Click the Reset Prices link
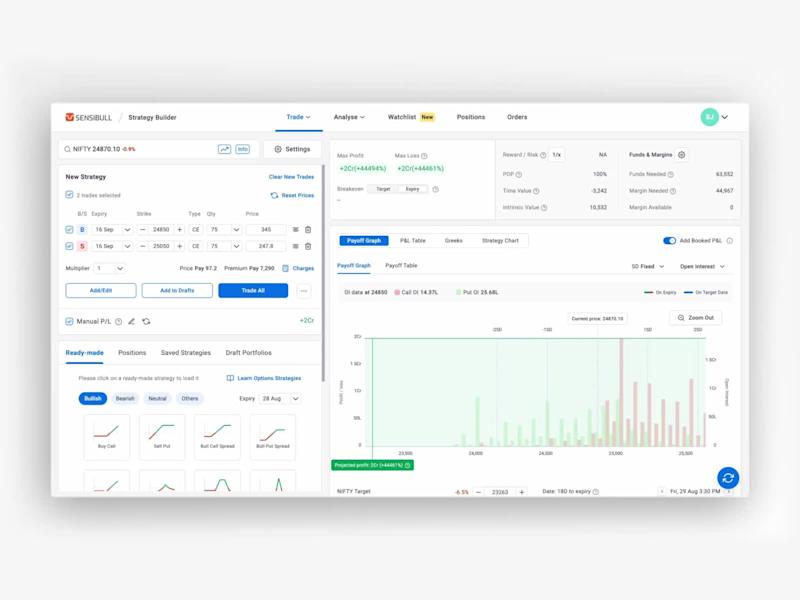The image size is (800, 600). coord(292,195)
